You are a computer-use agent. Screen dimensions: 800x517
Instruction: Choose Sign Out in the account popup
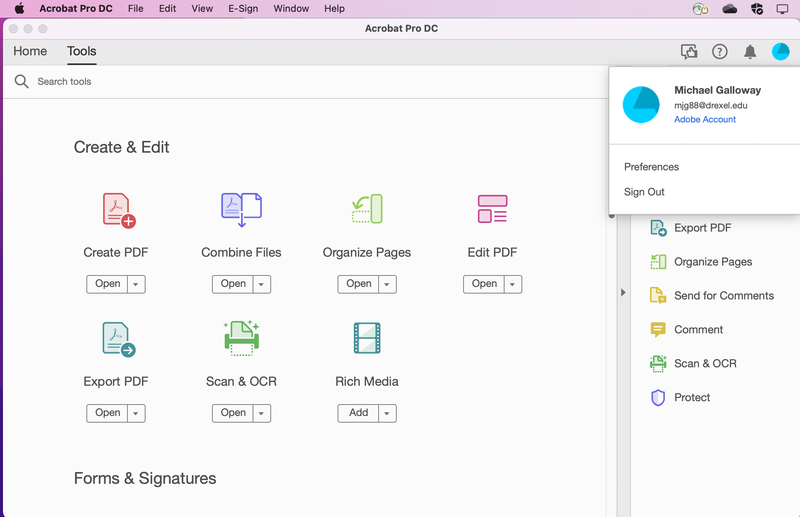[644, 192]
